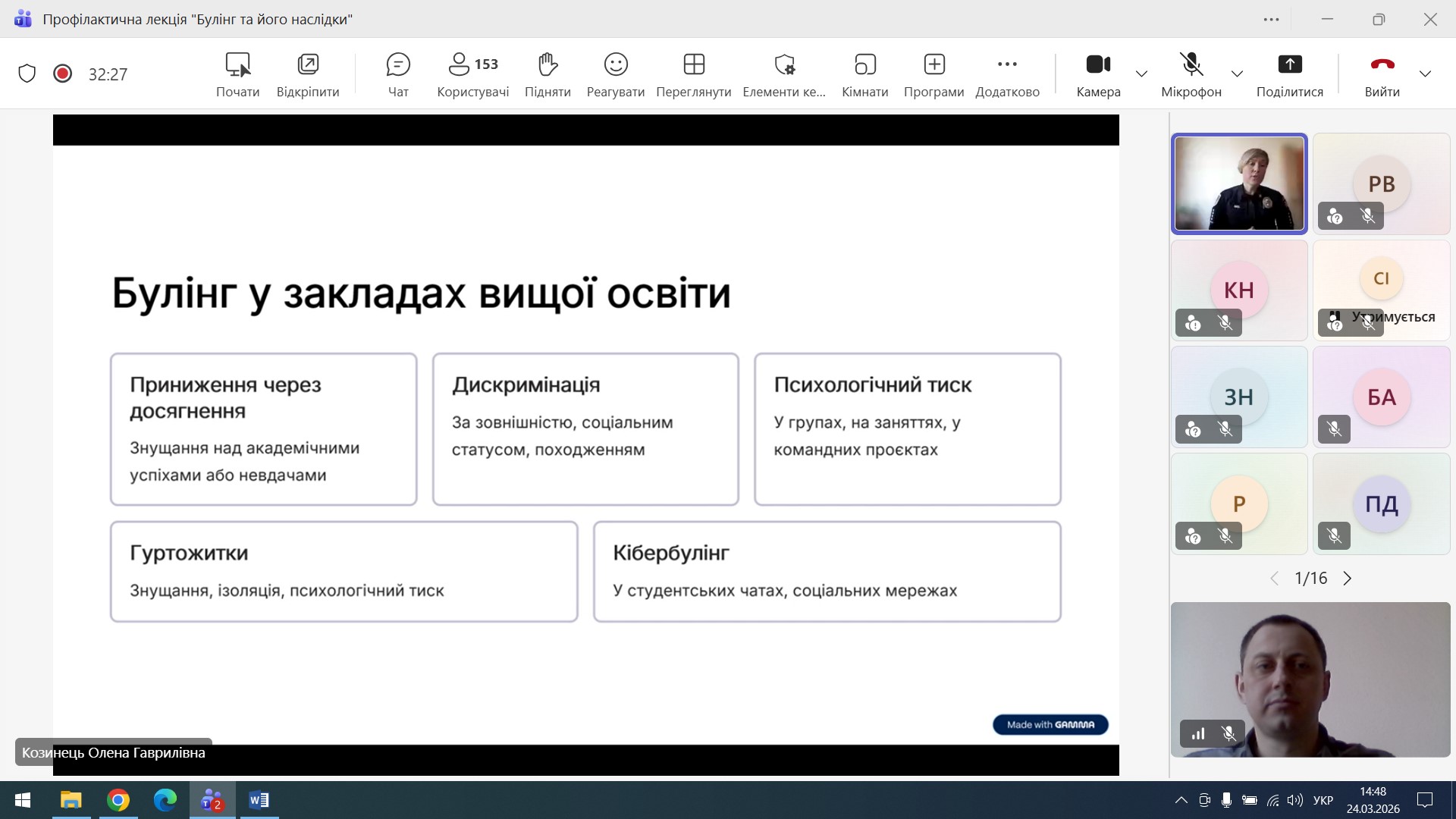
Task: Click the Почати presenting icon
Action: click(237, 74)
